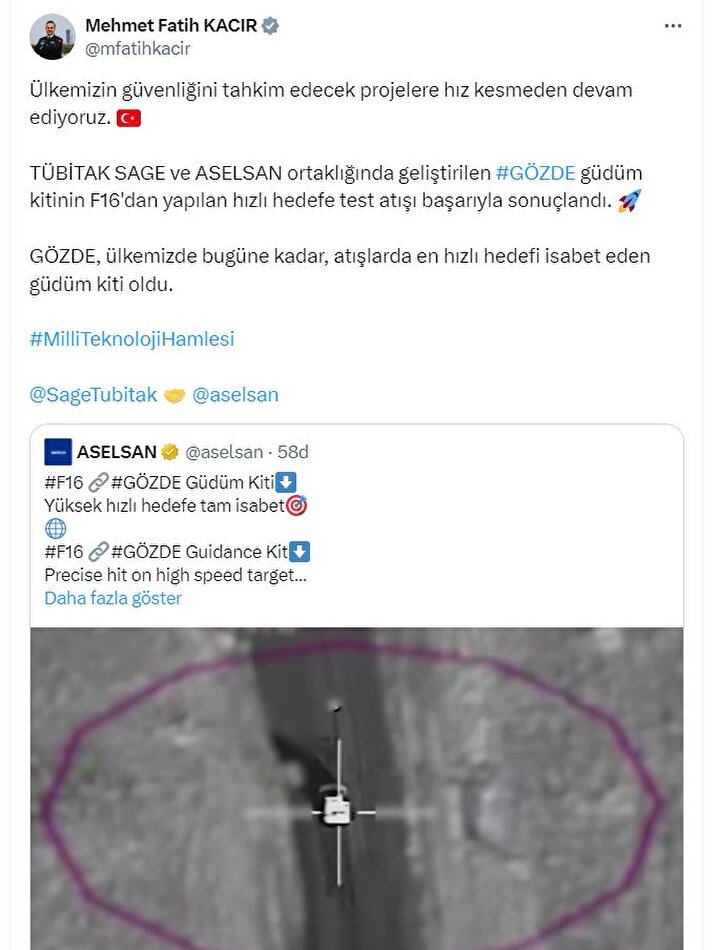
Task: Click Mehmet Fatih KACIR's profile avatar
Action: coord(52,37)
